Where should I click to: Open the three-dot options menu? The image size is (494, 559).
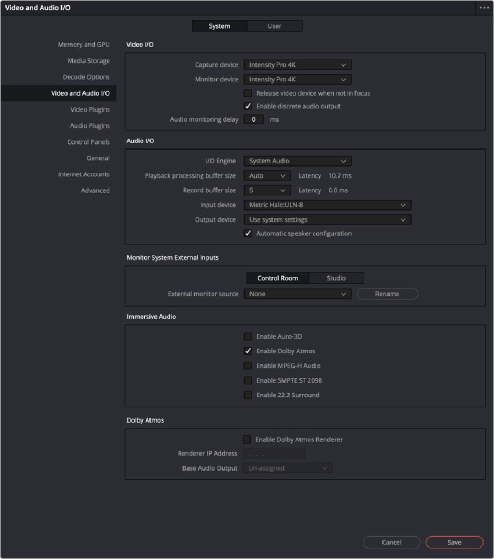[484, 7]
